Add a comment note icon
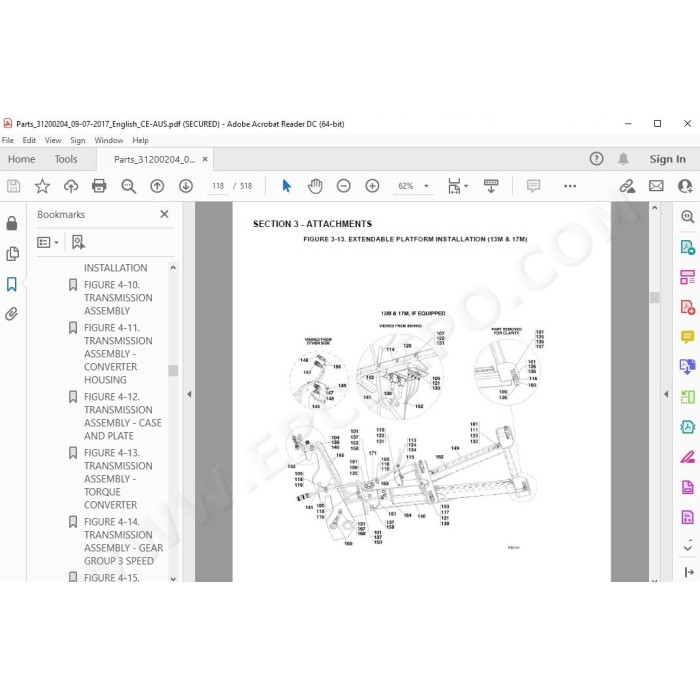700x700 pixels. [533, 186]
